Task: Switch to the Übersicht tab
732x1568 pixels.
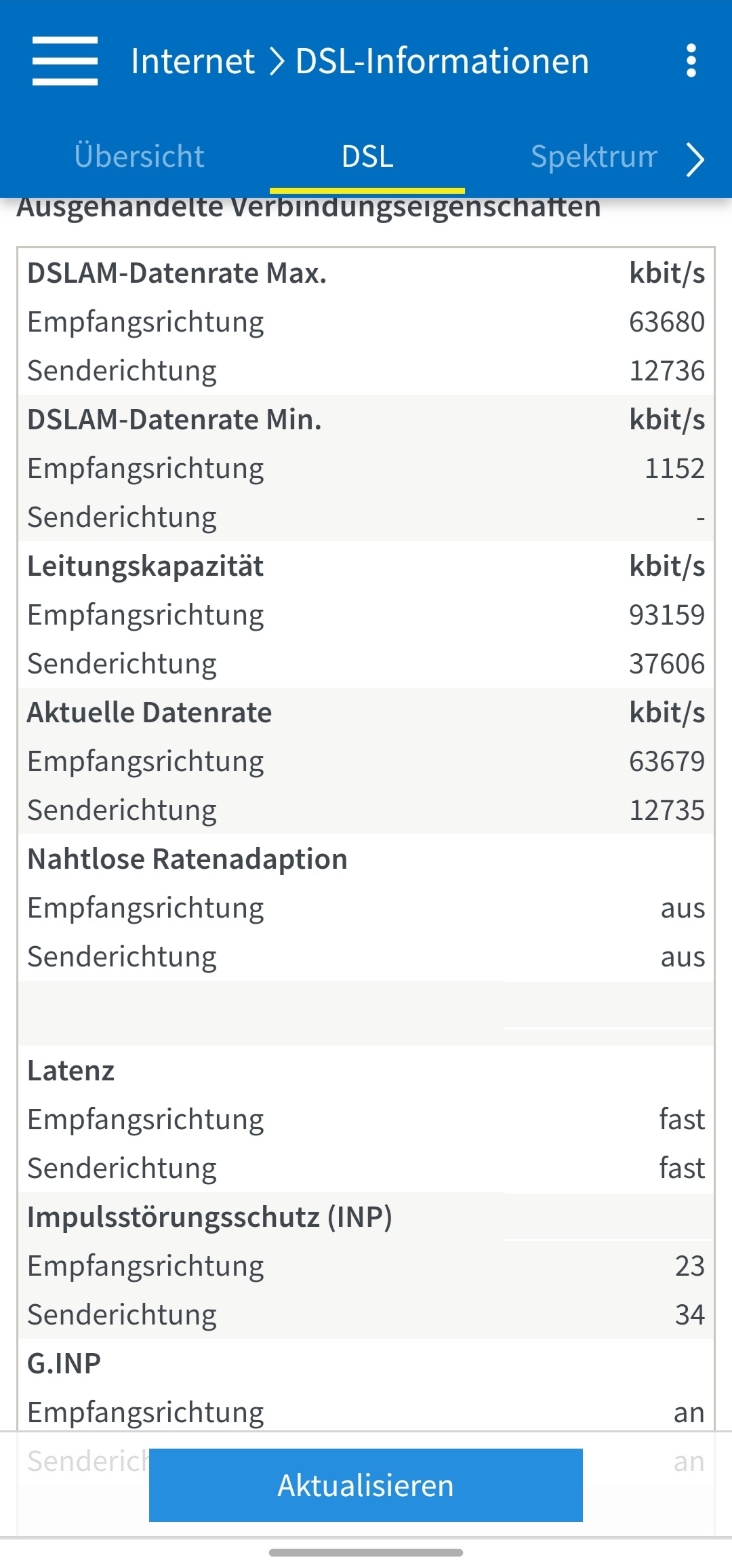Action: (x=139, y=157)
